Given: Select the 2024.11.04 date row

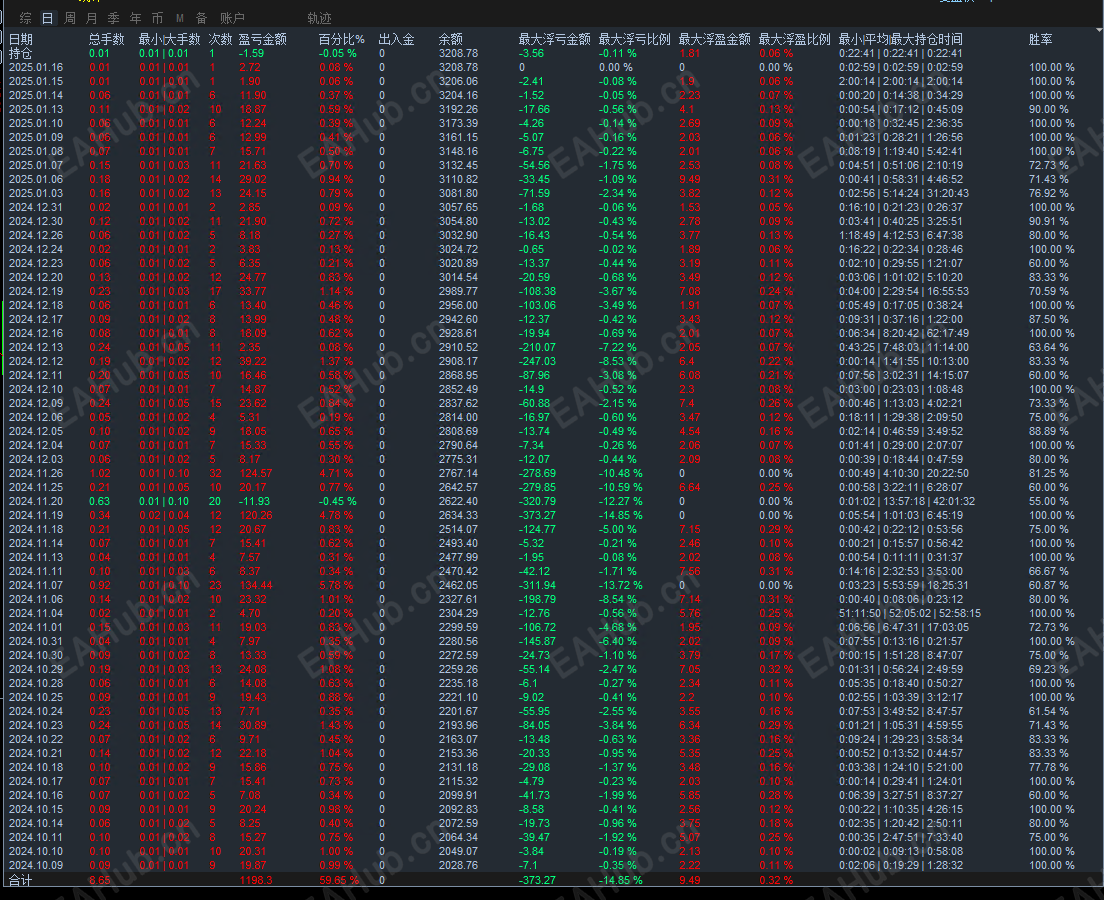Looking at the screenshot, I should [36, 613].
